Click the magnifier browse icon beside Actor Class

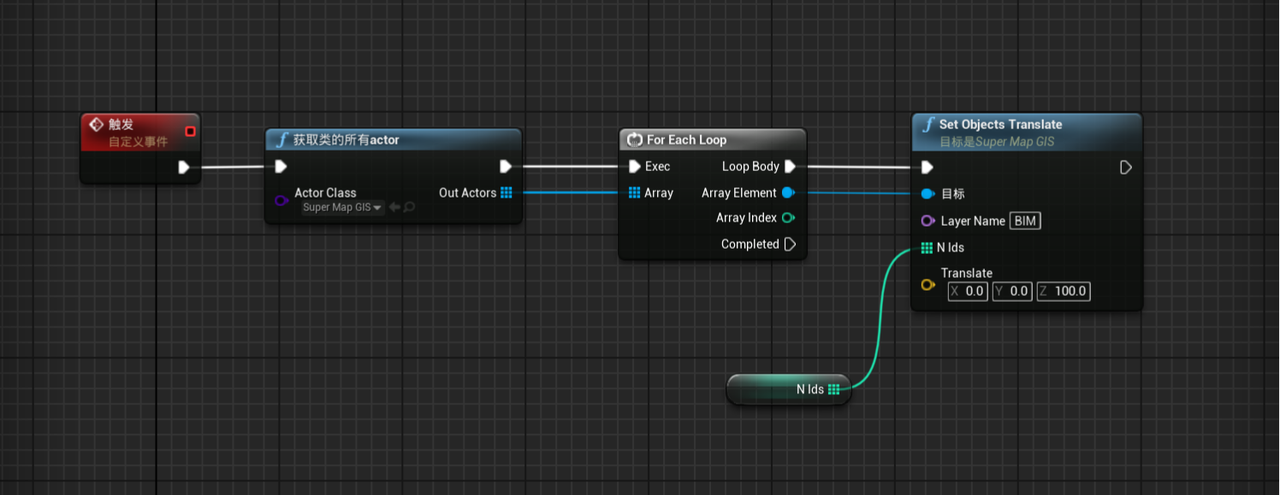(409, 208)
